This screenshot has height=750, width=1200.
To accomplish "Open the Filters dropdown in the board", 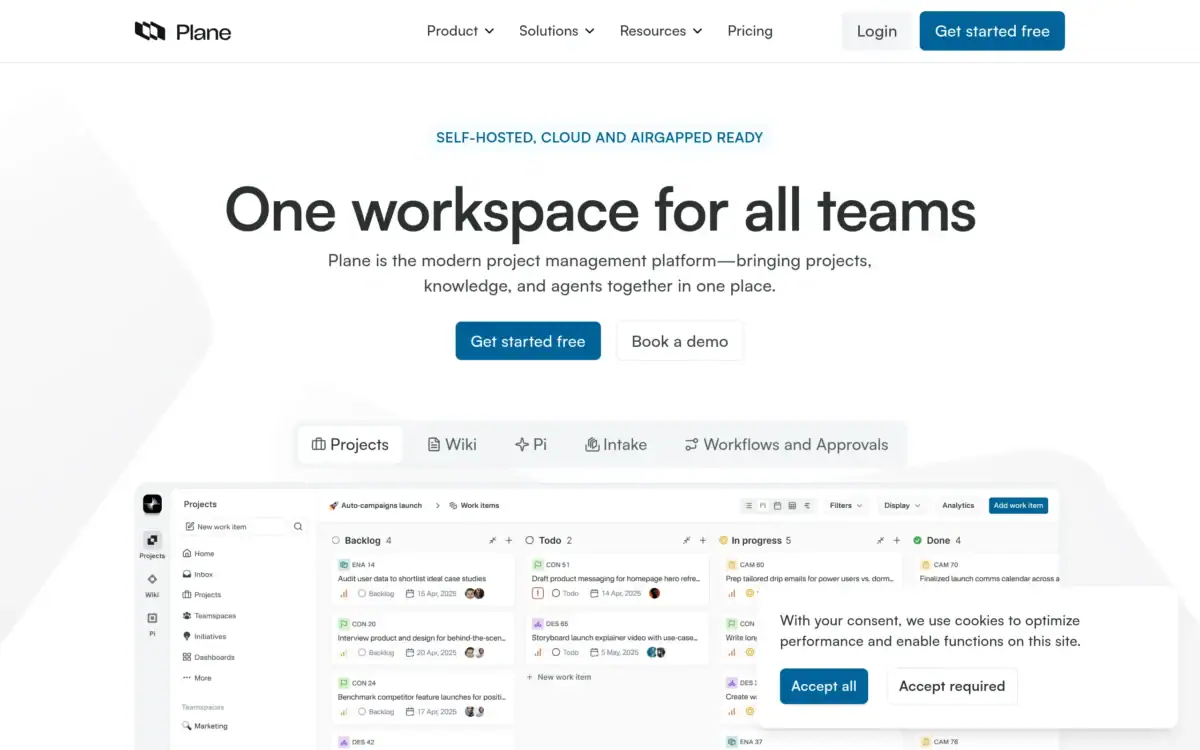I will coord(846,506).
